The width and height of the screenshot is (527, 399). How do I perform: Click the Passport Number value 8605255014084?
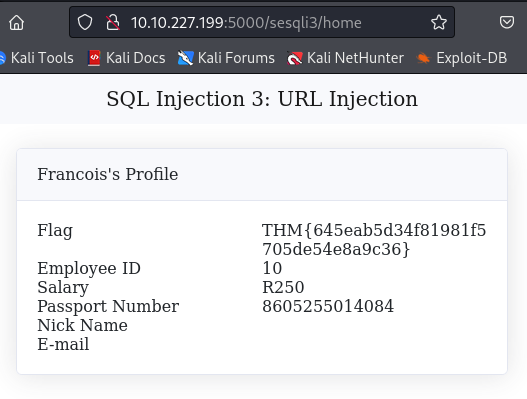click(328, 306)
